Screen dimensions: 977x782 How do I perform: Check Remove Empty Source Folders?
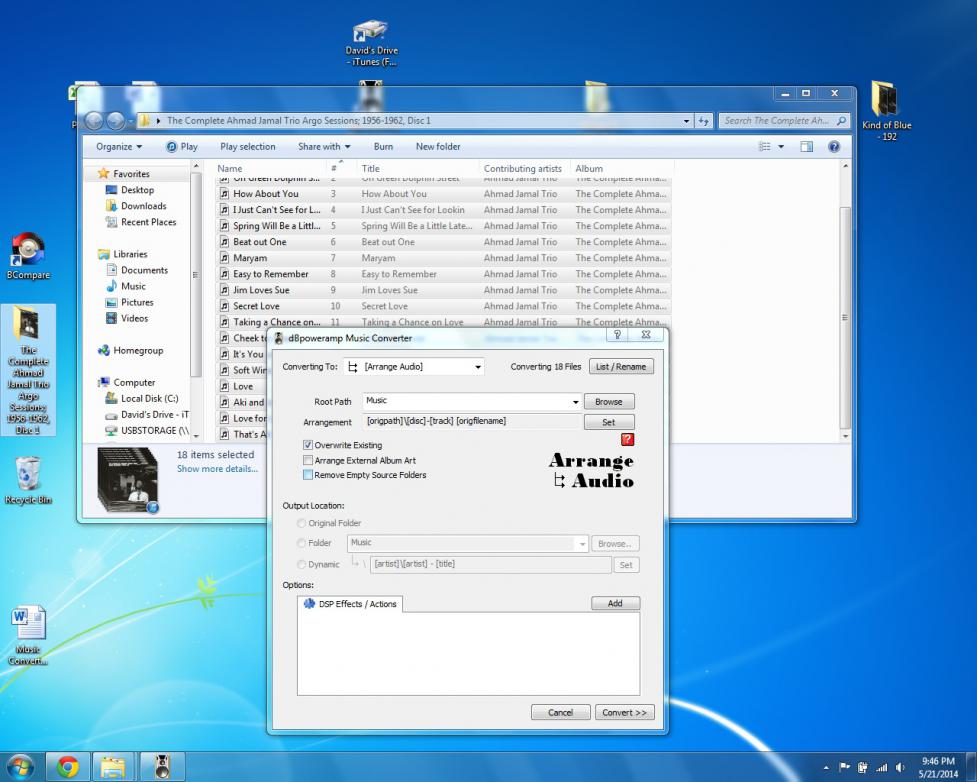click(x=308, y=475)
